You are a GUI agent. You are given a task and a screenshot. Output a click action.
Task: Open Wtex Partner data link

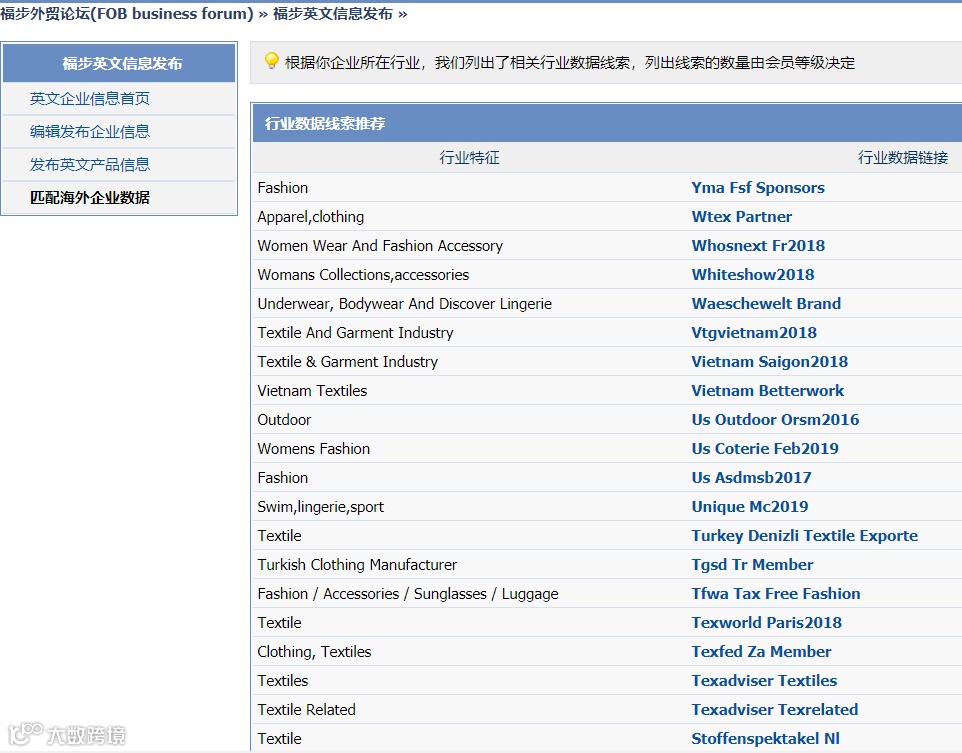click(741, 217)
